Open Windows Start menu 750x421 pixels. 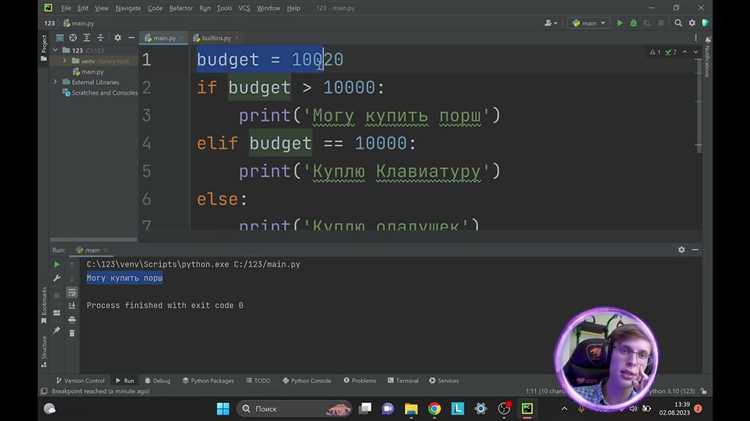pyautogui.click(x=223, y=409)
